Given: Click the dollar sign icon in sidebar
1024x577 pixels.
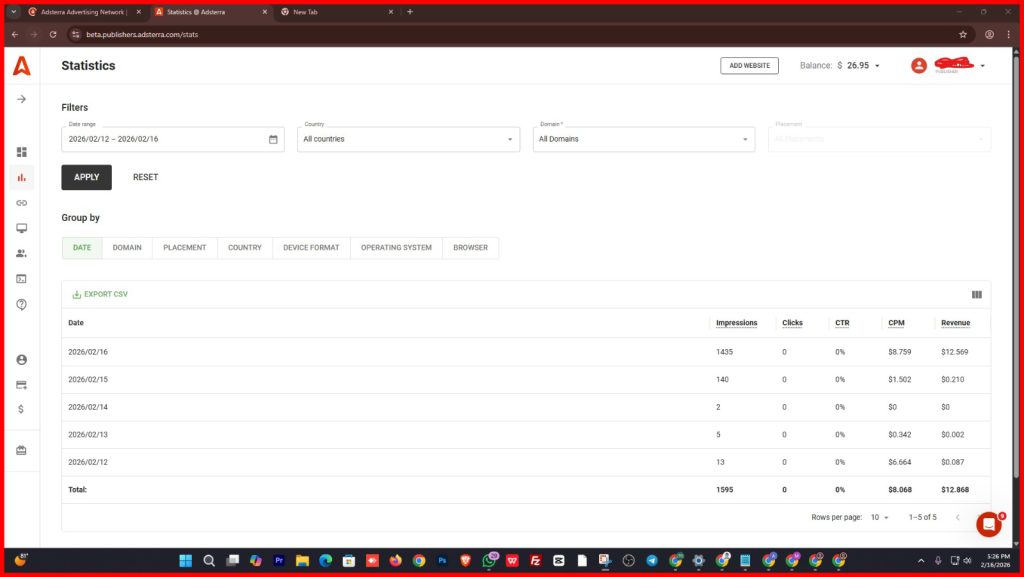Looking at the screenshot, I should coord(21,409).
